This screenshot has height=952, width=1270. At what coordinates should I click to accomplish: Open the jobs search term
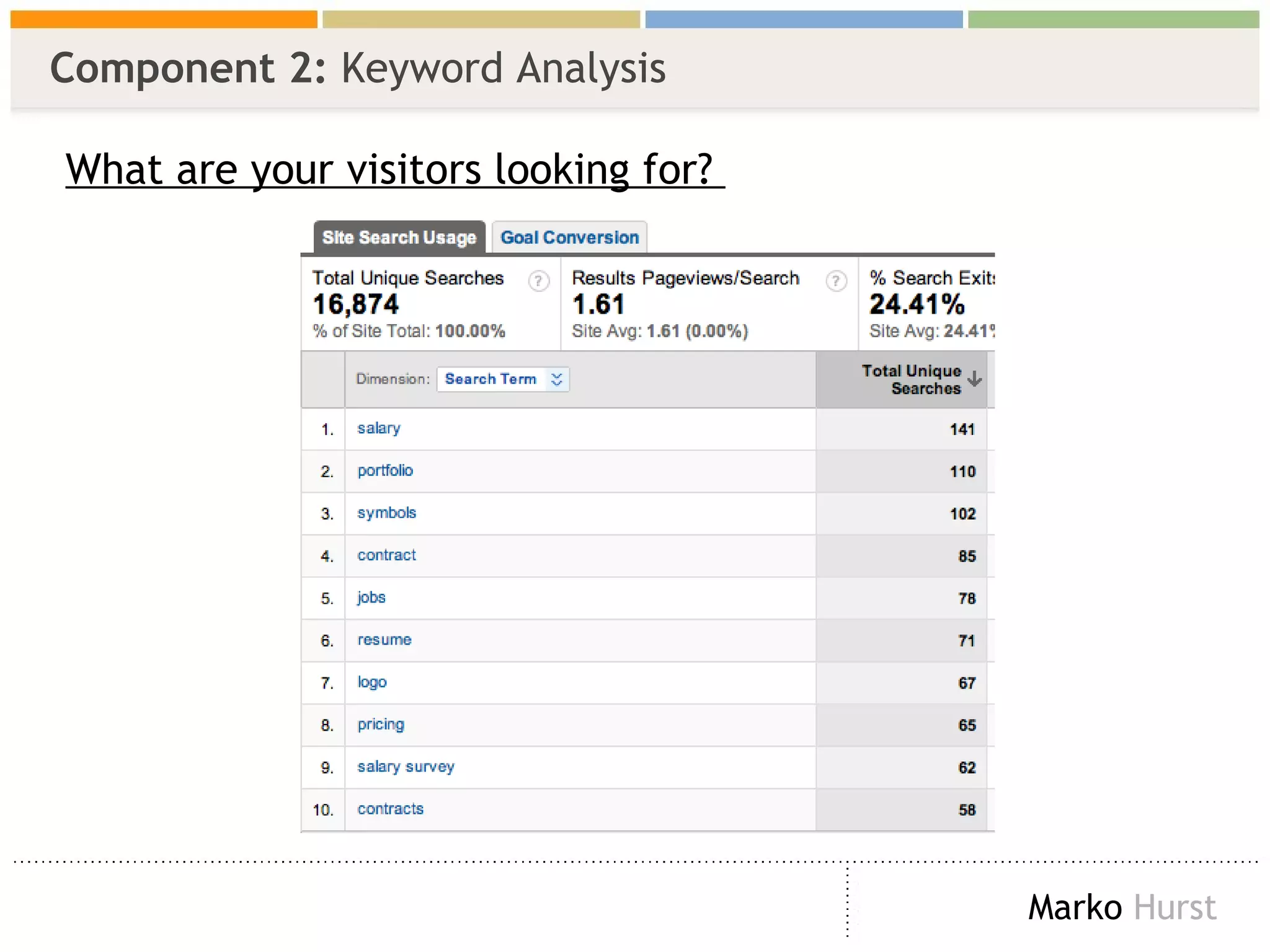(x=371, y=598)
